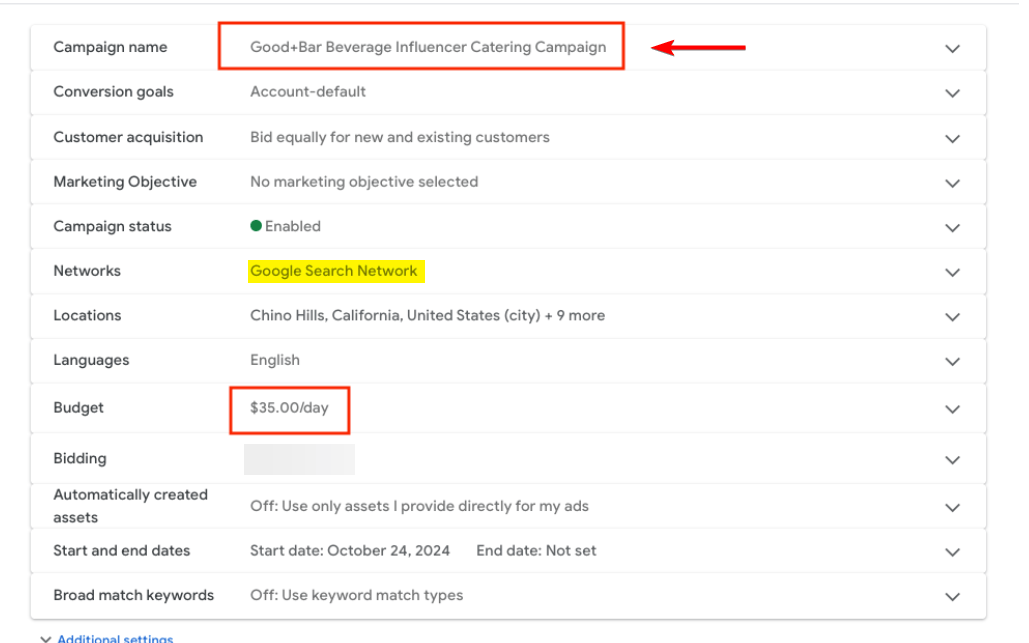Image resolution: width=1029 pixels, height=643 pixels.
Task: Open the Languages row chevron
Action: click(952, 362)
